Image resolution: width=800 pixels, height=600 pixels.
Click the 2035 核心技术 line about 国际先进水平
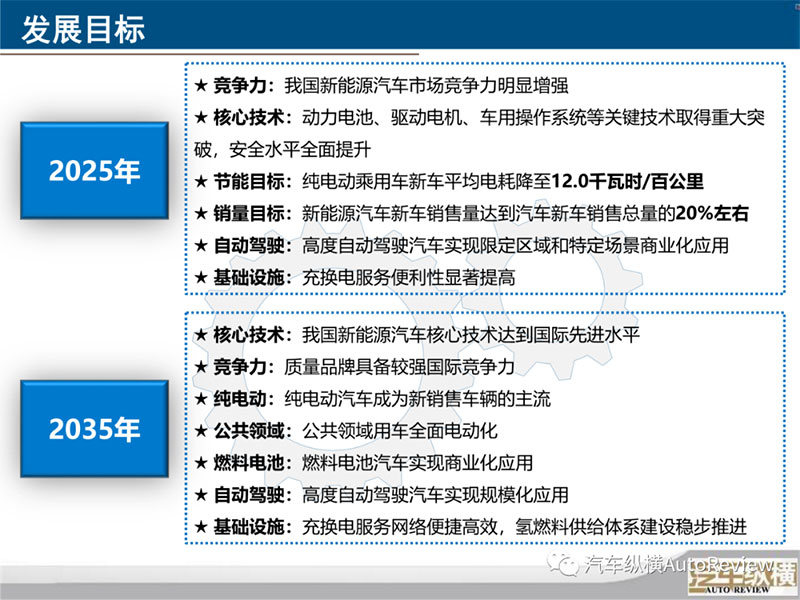[x=417, y=335]
